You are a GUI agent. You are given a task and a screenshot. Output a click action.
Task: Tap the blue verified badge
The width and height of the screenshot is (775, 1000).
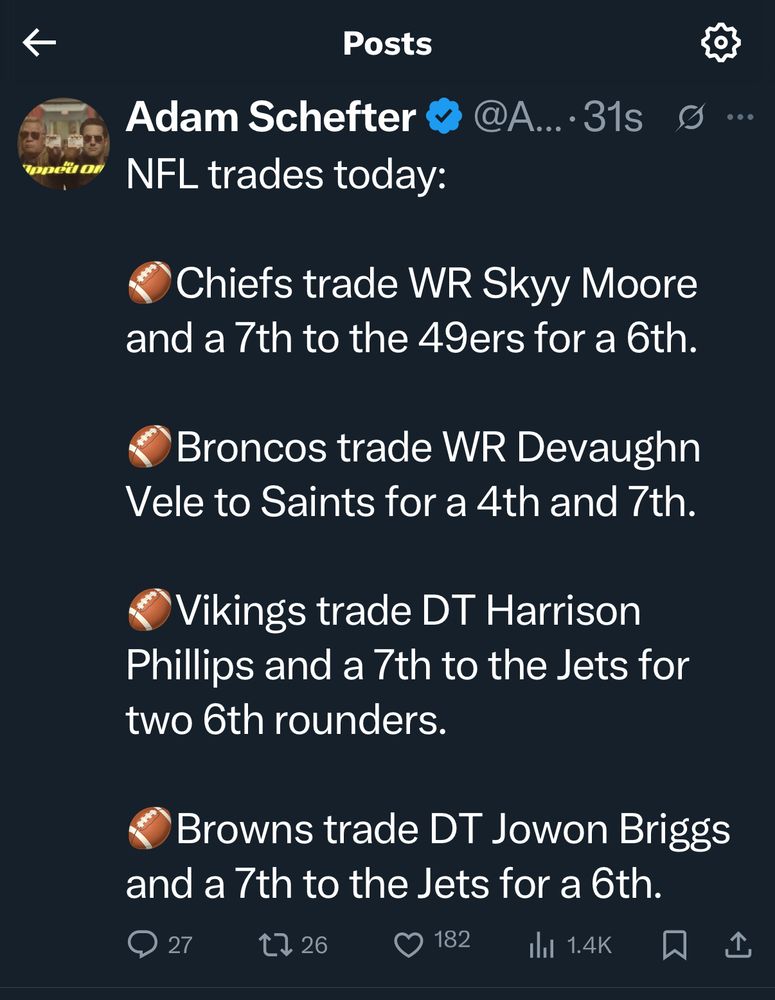tap(444, 117)
